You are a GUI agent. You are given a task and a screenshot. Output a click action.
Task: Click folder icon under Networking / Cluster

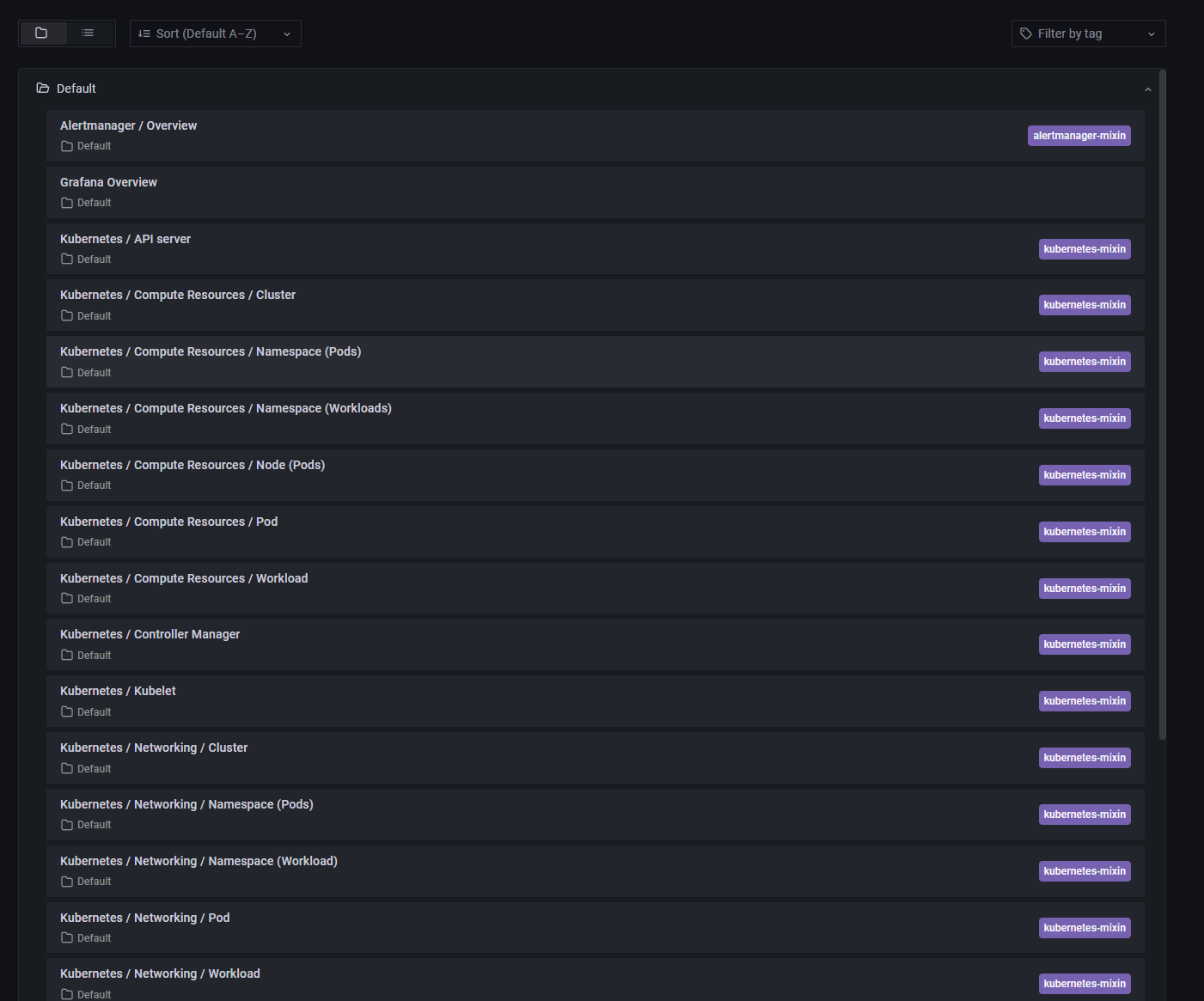coord(67,769)
